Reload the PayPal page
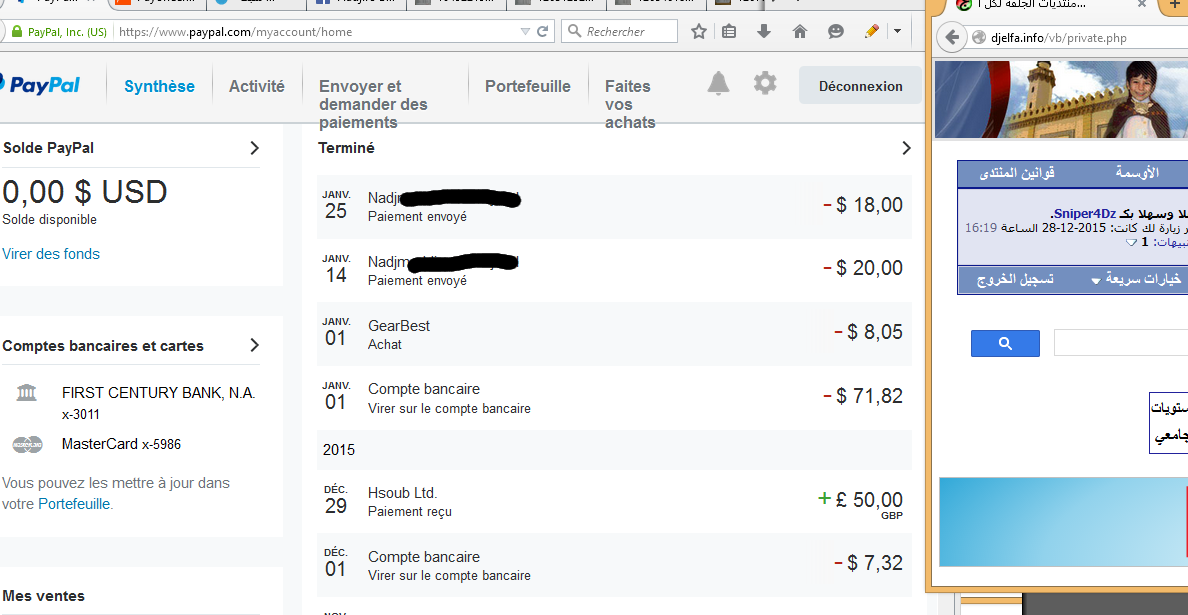The width and height of the screenshot is (1188, 615). 542,31
